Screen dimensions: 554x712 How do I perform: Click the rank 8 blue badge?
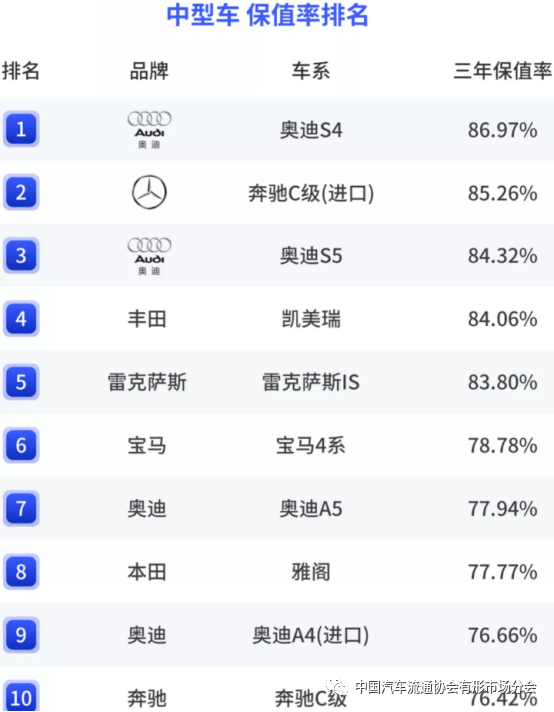21,572
